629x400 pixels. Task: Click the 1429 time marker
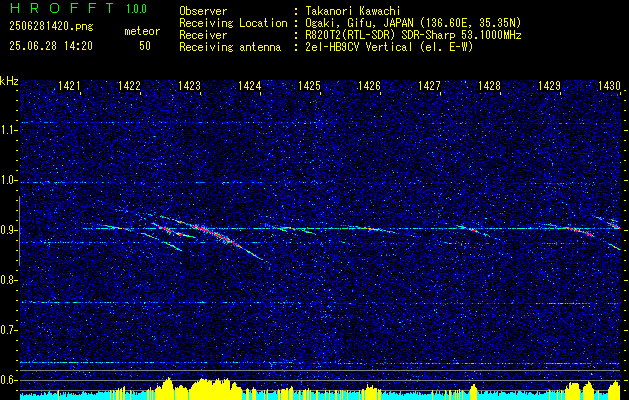point(549,85)
